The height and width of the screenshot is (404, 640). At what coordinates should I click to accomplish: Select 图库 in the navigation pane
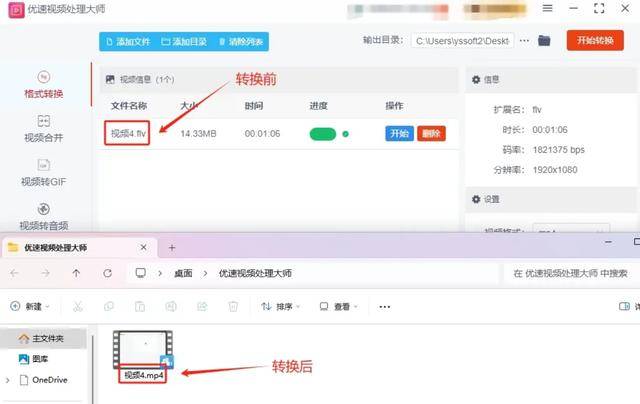click(35, 359)
